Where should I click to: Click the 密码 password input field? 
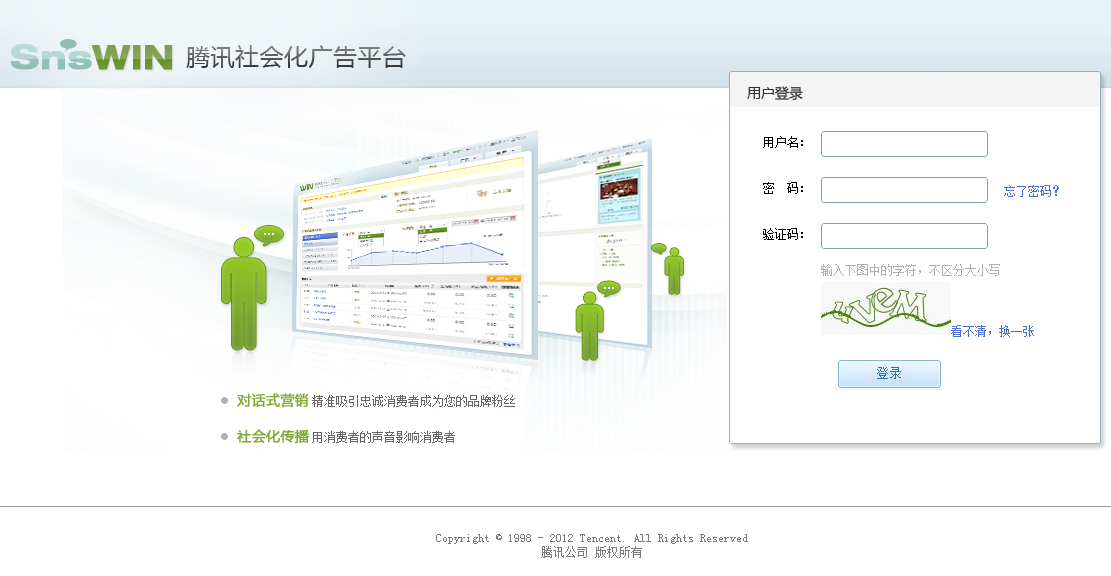(x=903, y=189)
